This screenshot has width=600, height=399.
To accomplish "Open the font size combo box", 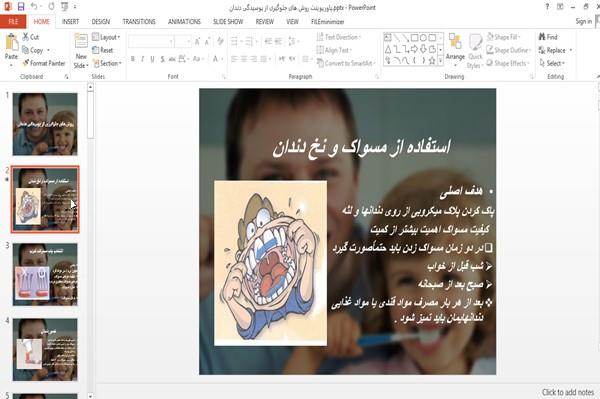I will click(183, 41).
